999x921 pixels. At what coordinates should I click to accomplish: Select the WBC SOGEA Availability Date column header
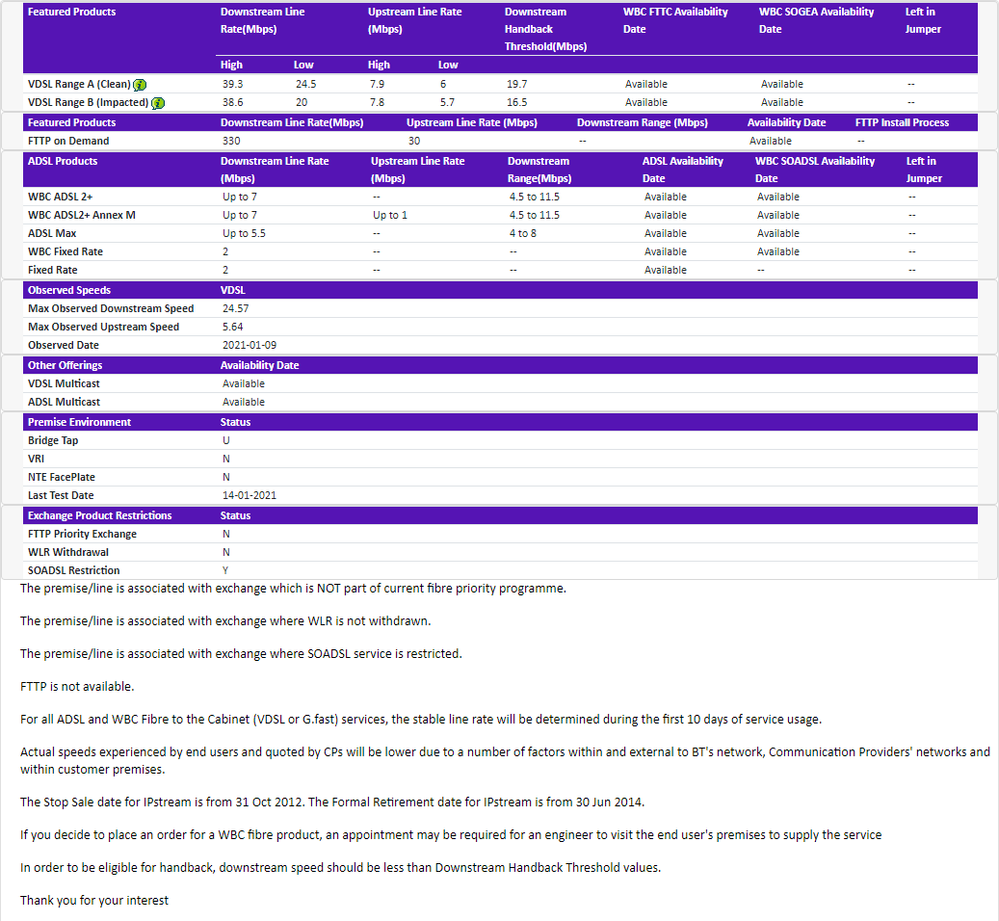click(x=815, y=20)
